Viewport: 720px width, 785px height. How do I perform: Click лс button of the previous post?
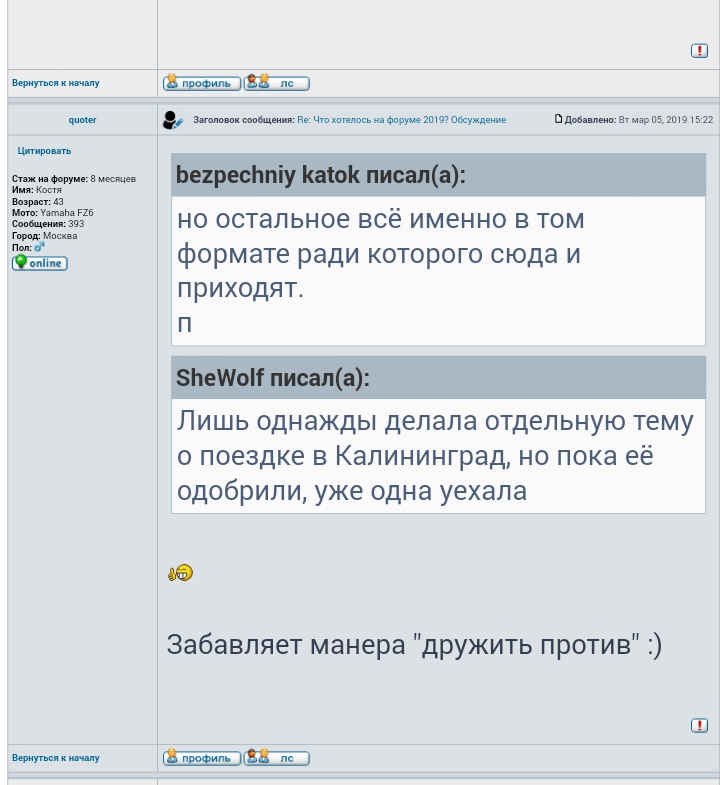point(276,83)
